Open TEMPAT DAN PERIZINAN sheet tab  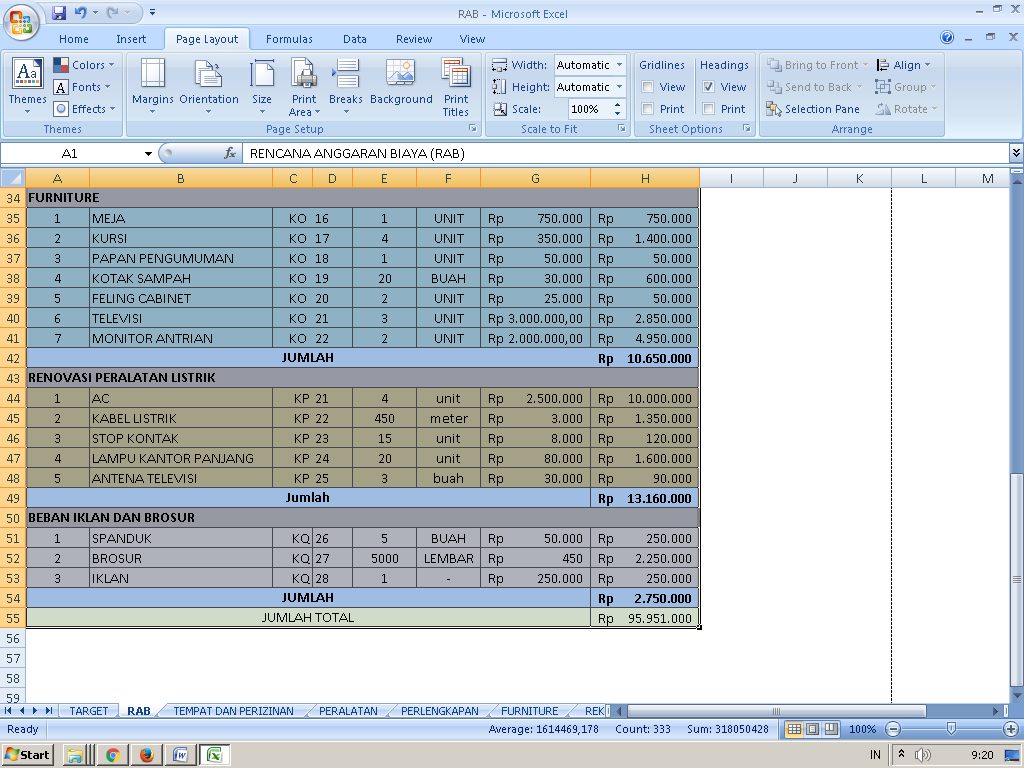tap(233, 711)
